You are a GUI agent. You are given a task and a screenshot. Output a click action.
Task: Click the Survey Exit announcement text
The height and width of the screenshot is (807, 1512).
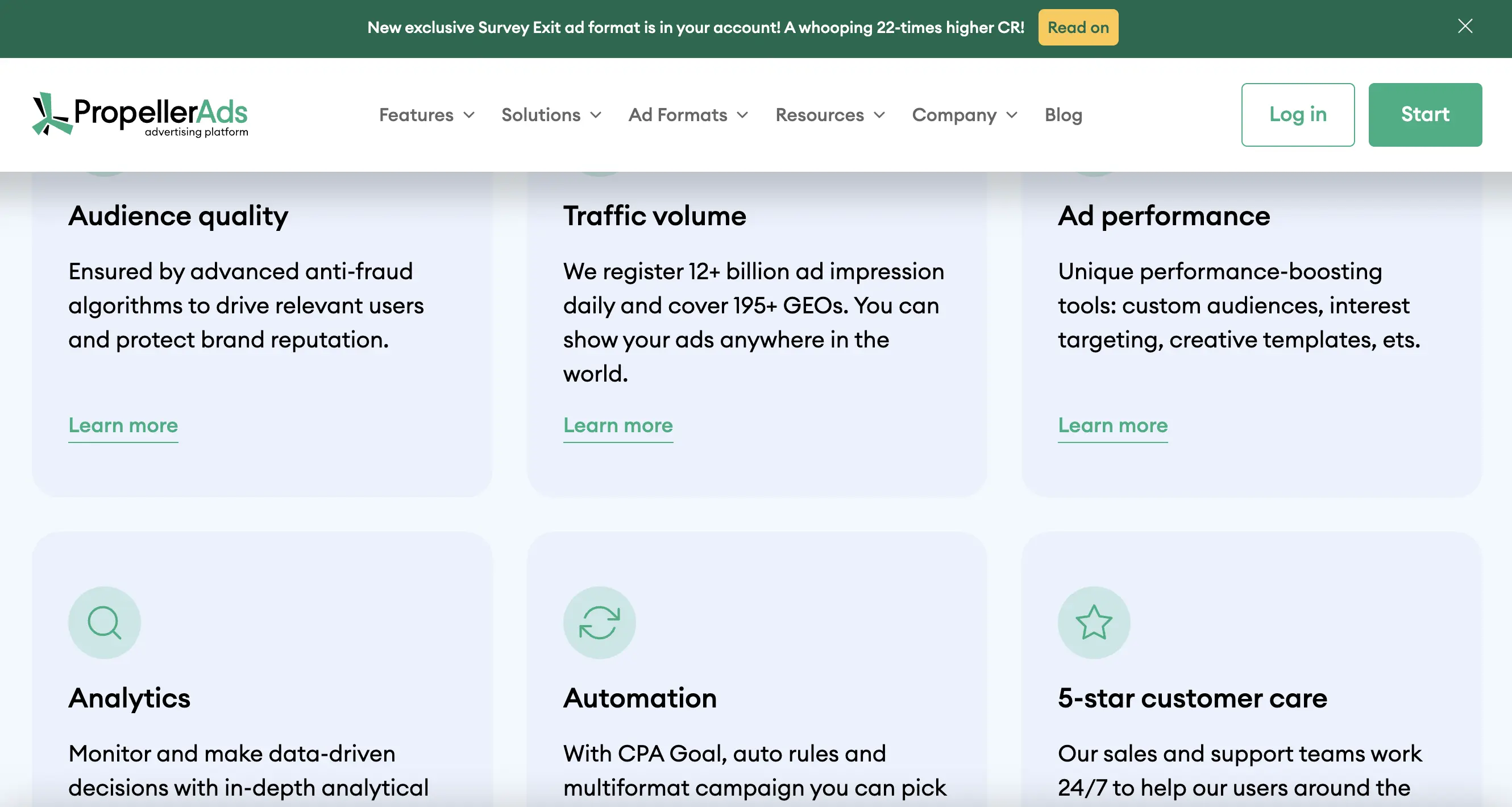pos(696,28)
